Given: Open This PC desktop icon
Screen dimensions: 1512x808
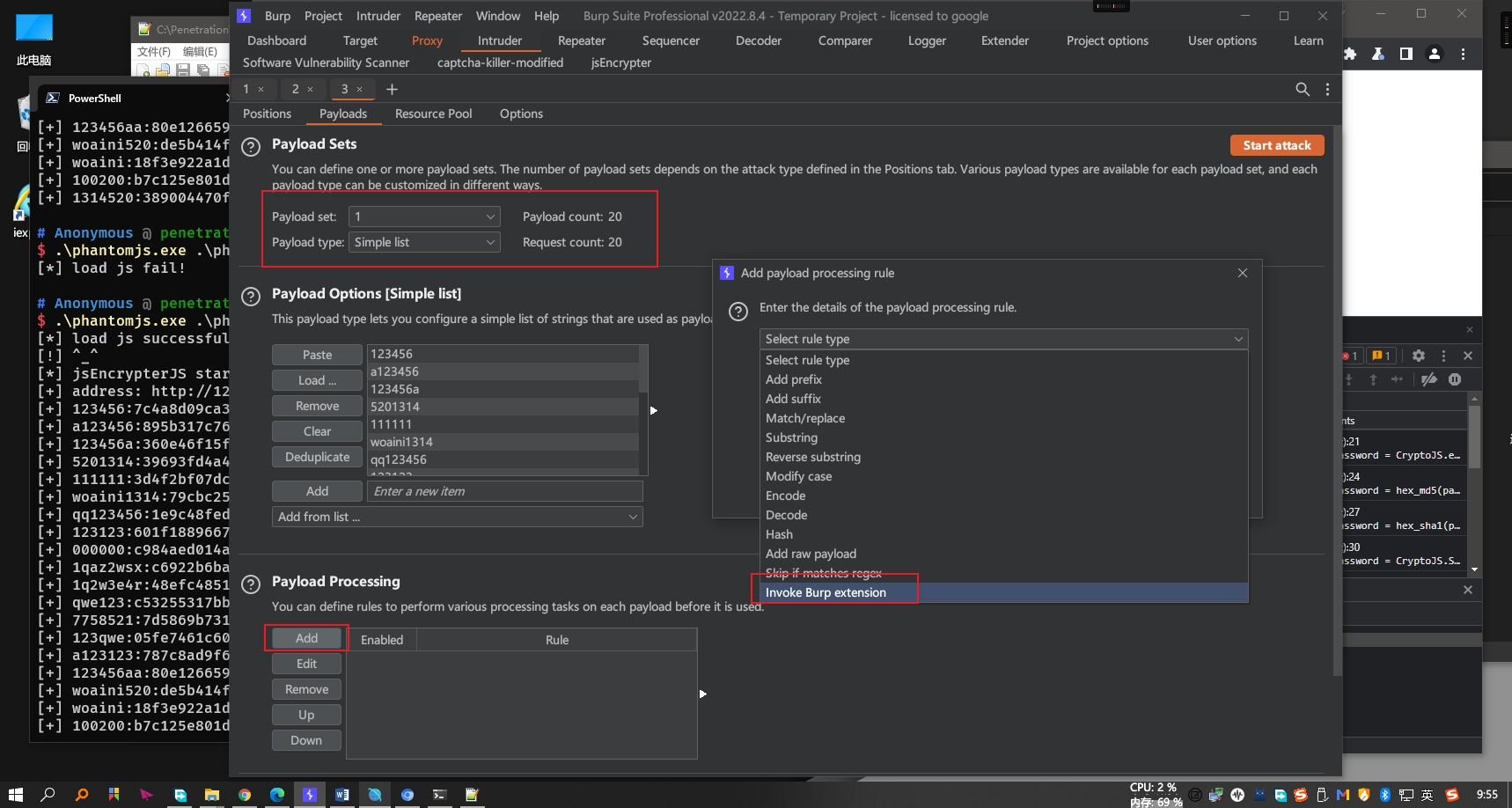Looking at the screenshot, I should click(x=34, y=40).
